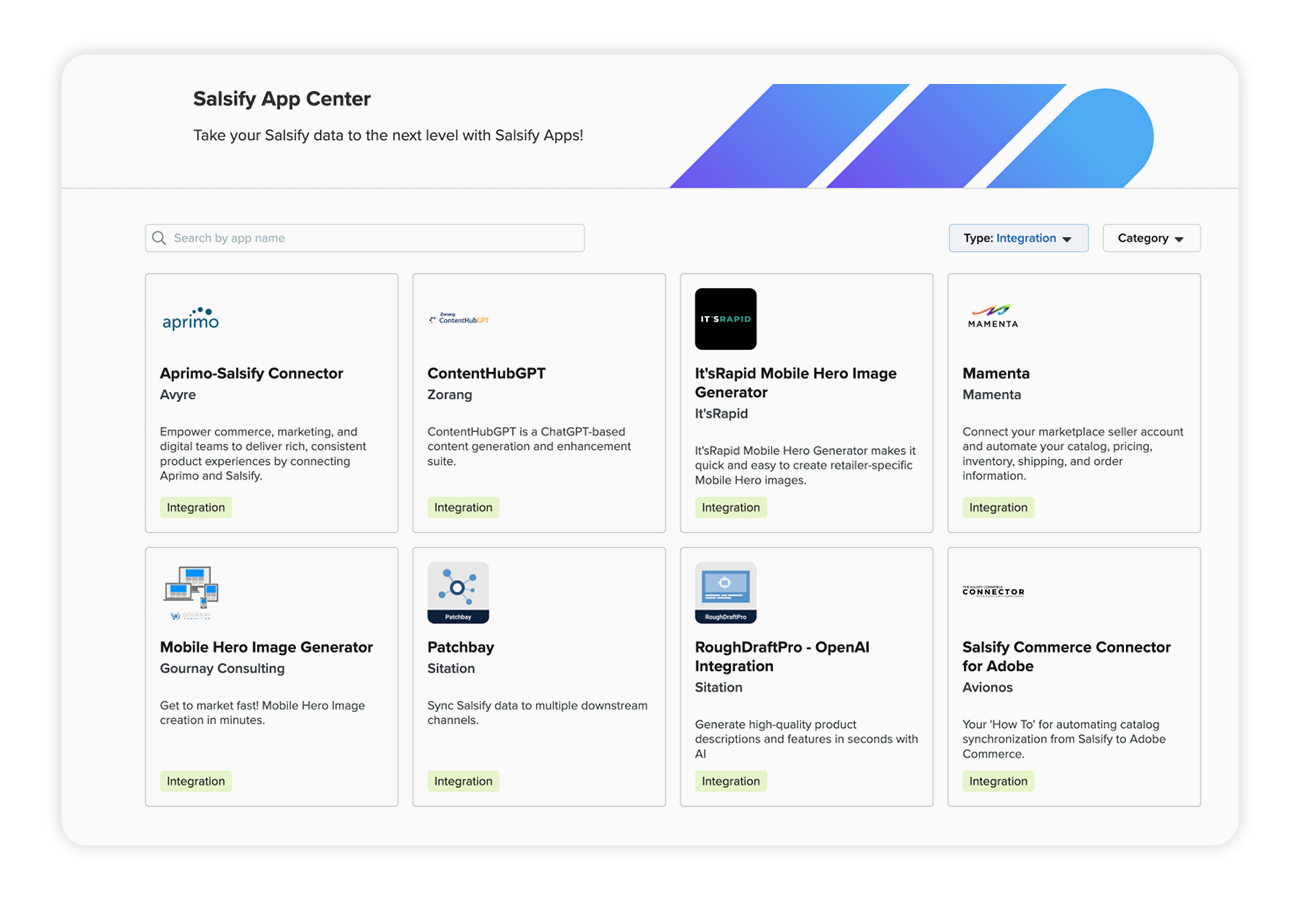Click the Mamenta logo icon

click(x=992, y=316)
